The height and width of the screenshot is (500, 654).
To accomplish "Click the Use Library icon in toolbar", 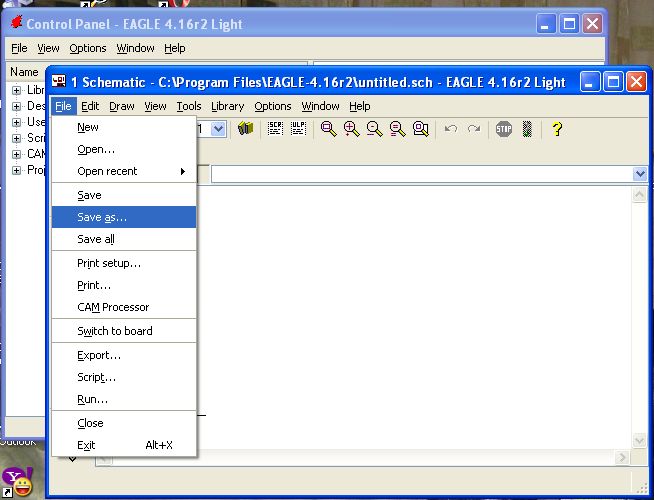I will coord(245,129).
